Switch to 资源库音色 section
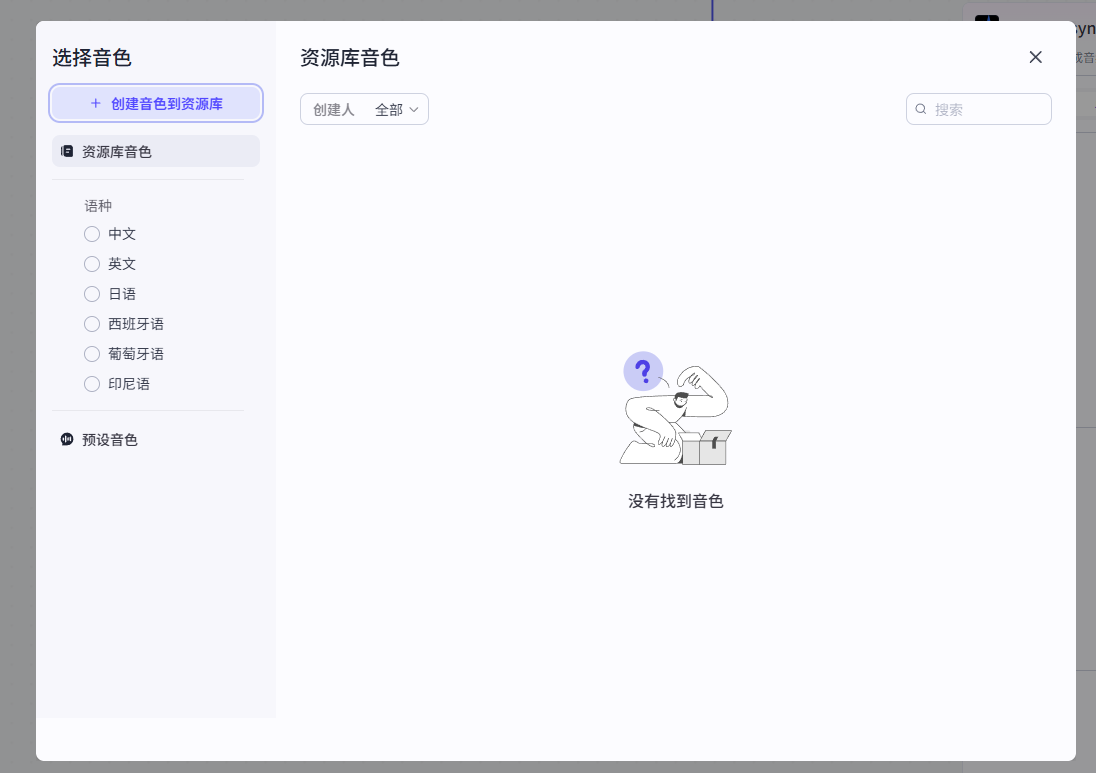 point(117,151)
